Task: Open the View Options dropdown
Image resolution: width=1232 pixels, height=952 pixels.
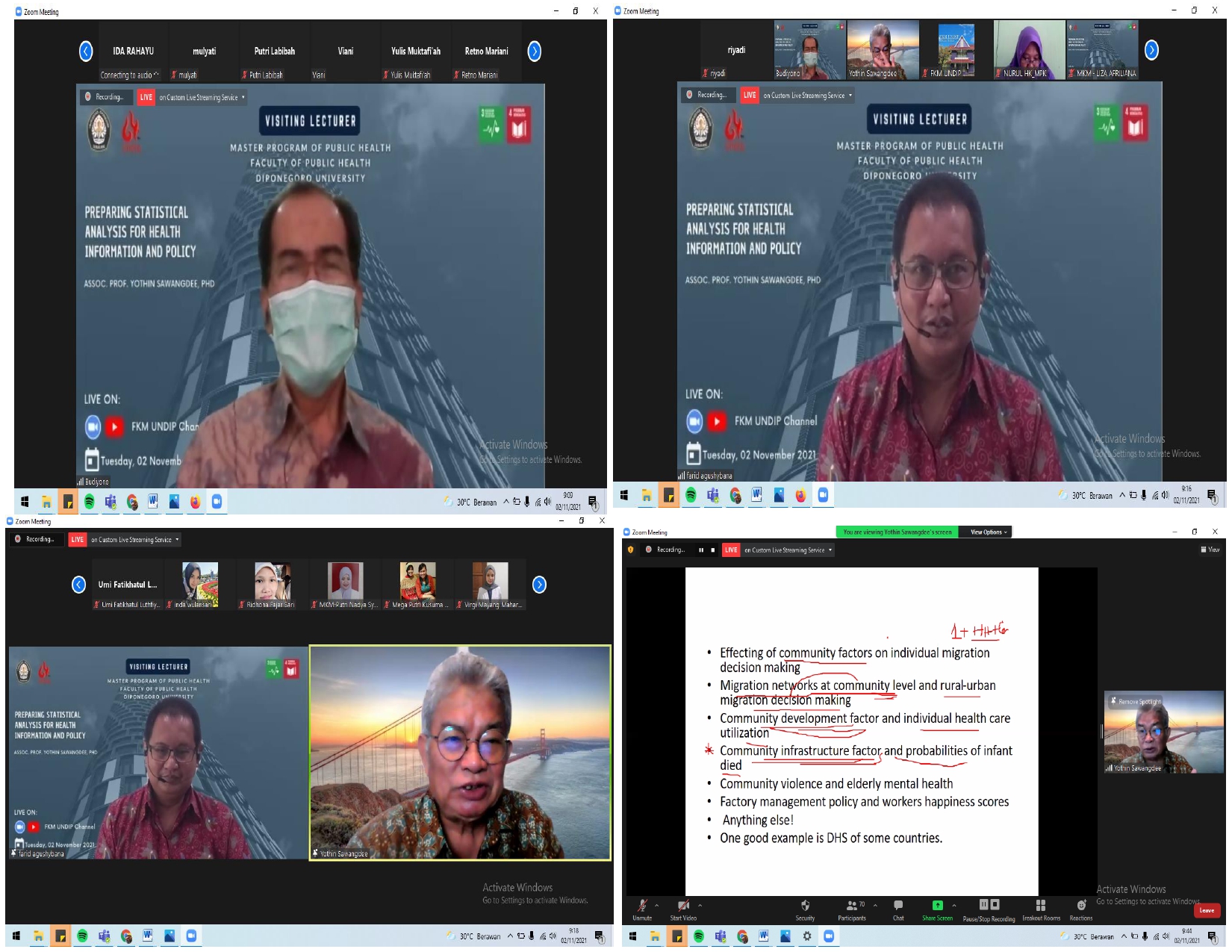Action: click(989, 532)
